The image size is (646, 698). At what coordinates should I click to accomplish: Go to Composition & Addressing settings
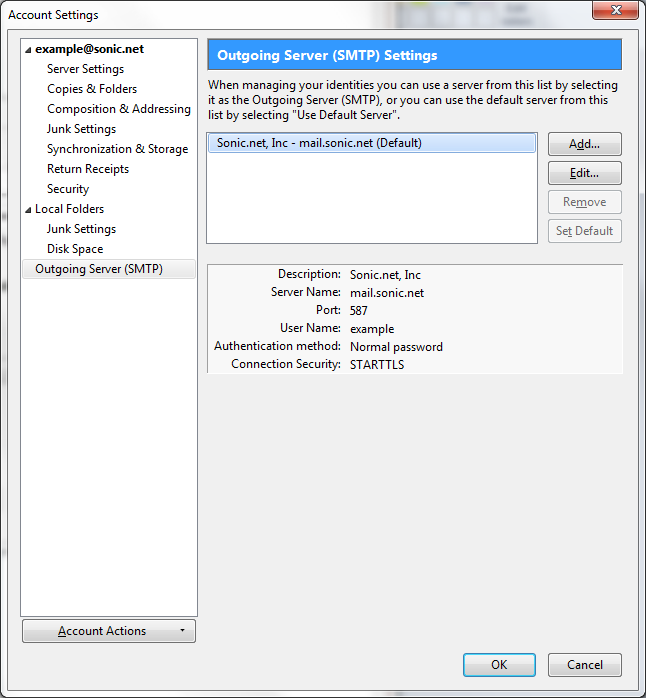point(118,109)
